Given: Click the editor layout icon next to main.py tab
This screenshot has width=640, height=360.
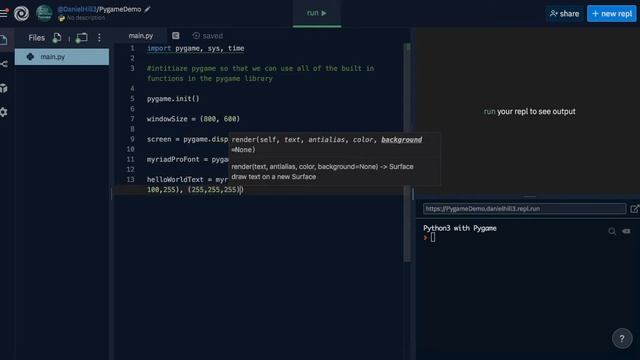Looking at the screenshot, I should click(176, 36).
